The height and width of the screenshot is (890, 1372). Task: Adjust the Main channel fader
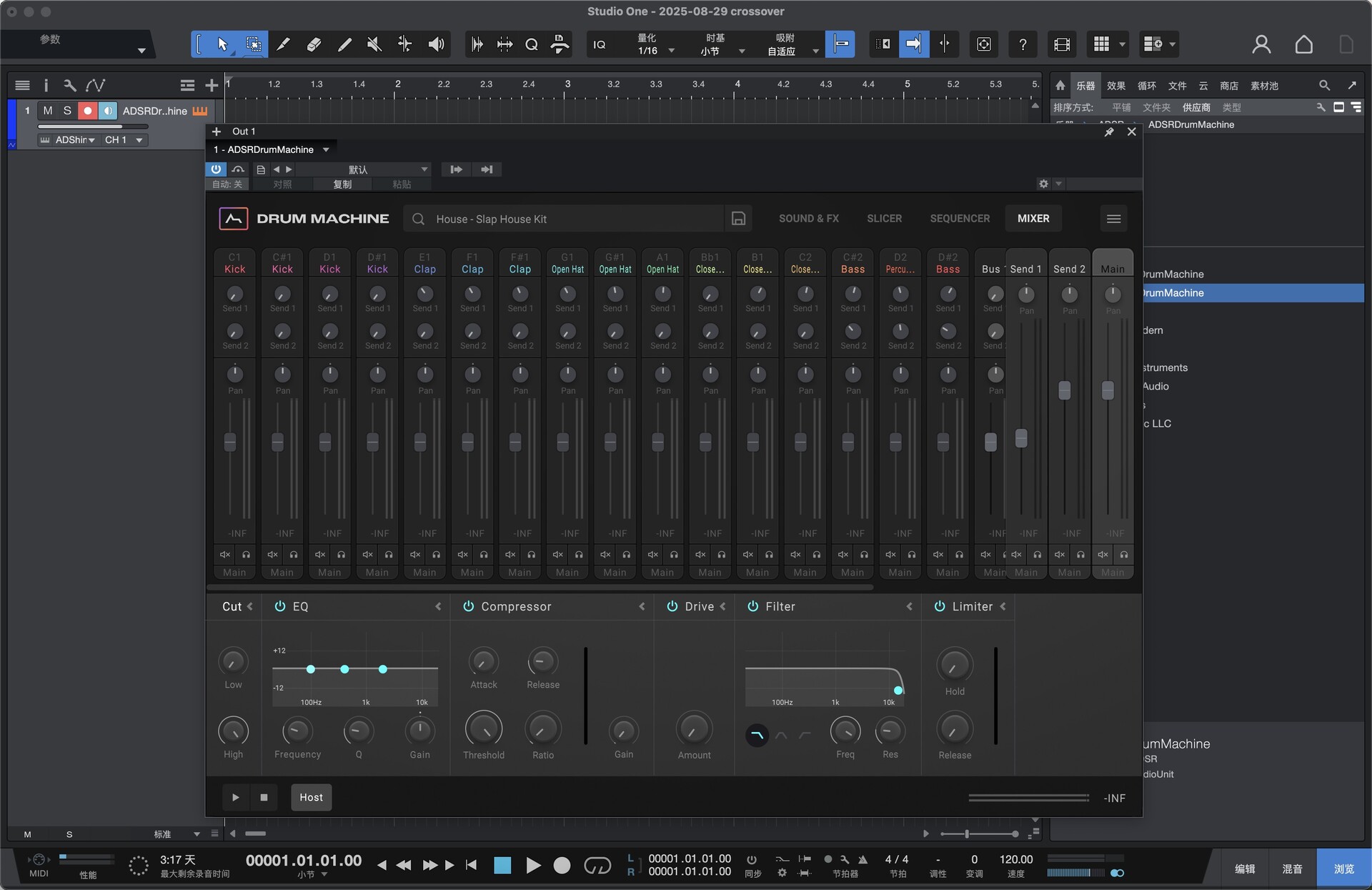coord(1108,390)
